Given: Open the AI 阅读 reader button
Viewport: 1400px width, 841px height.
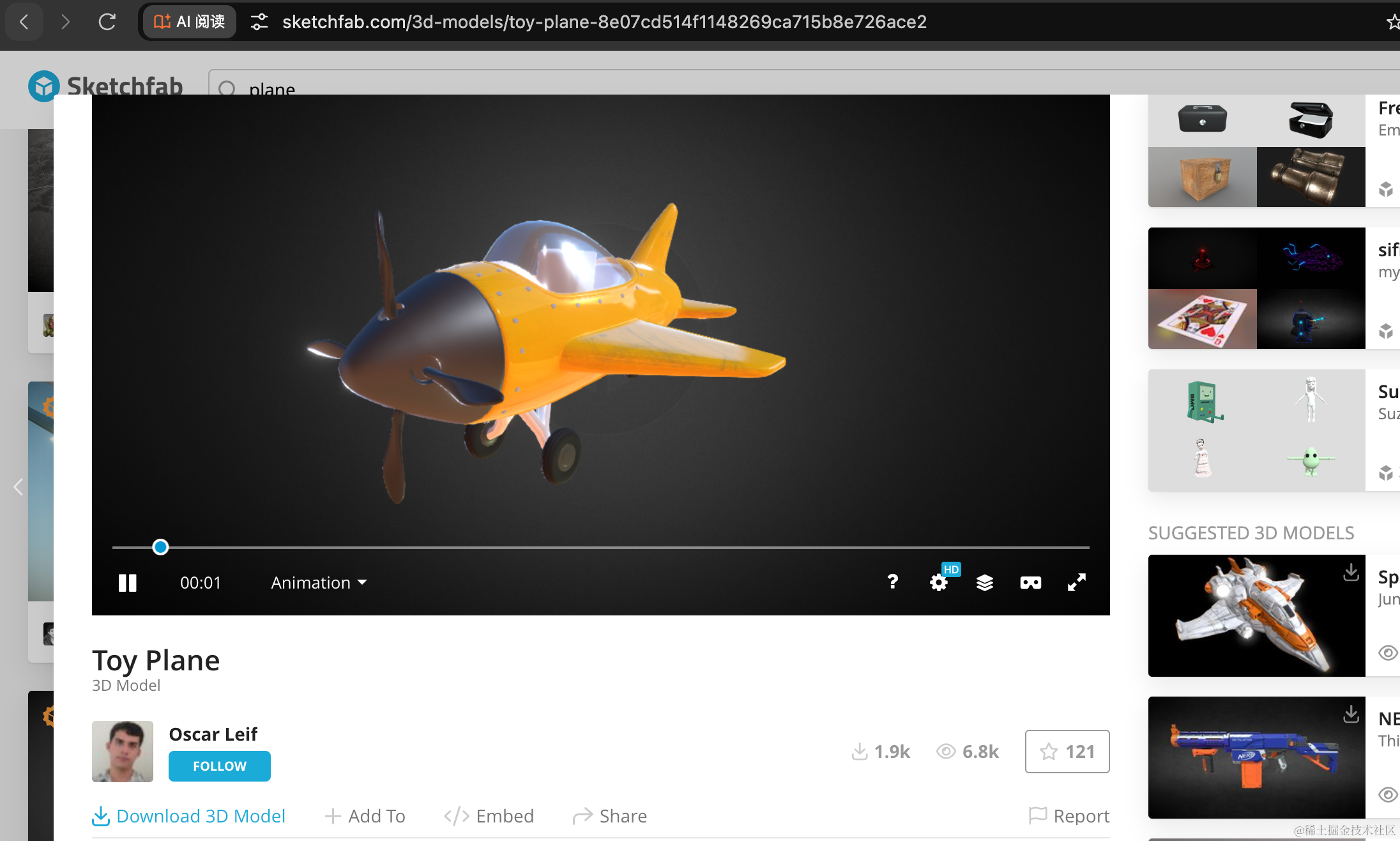Looking at the screenshot, I should click(190, 22).
